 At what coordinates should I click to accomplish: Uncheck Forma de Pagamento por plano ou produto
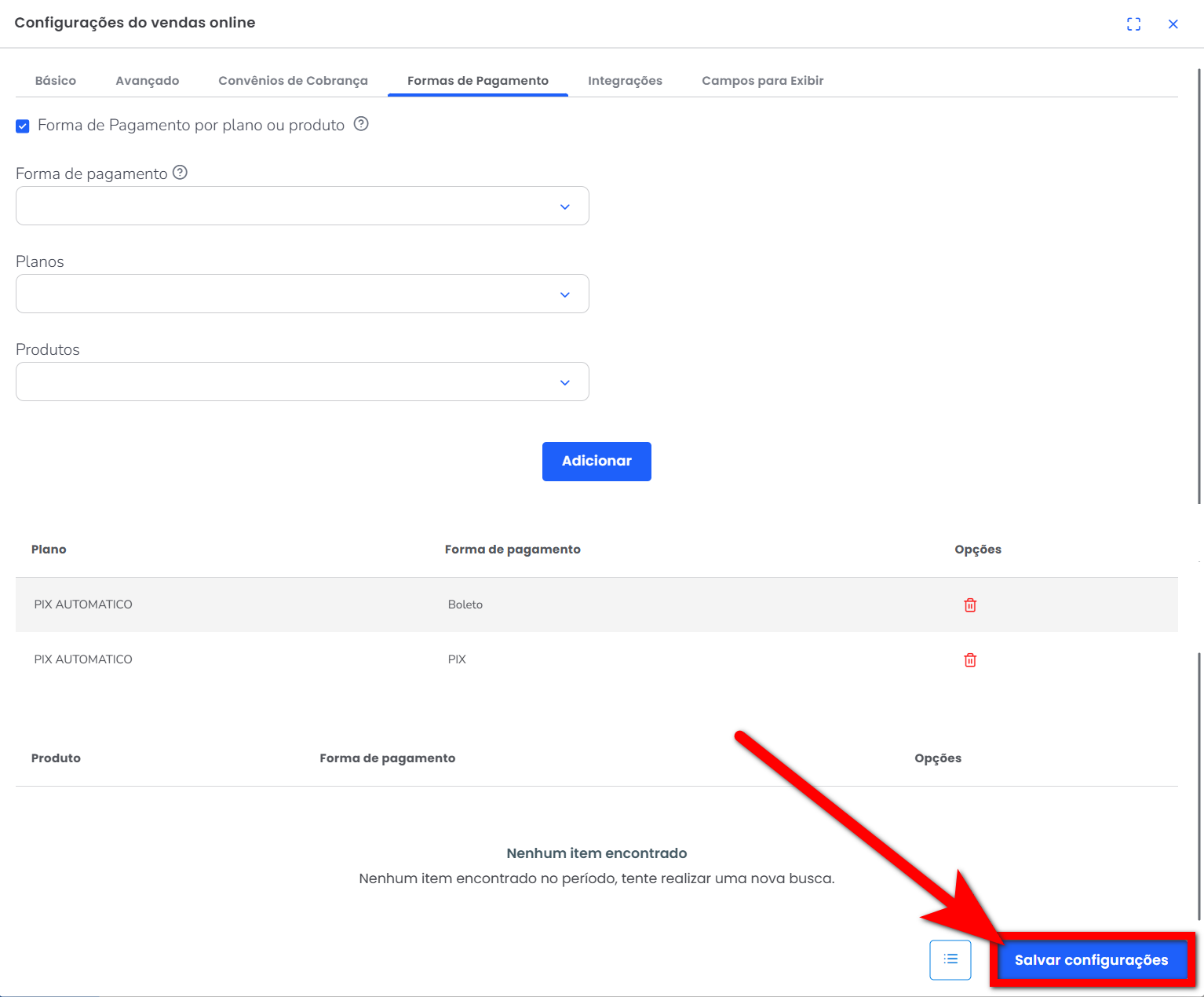click(x=23, y=126)
